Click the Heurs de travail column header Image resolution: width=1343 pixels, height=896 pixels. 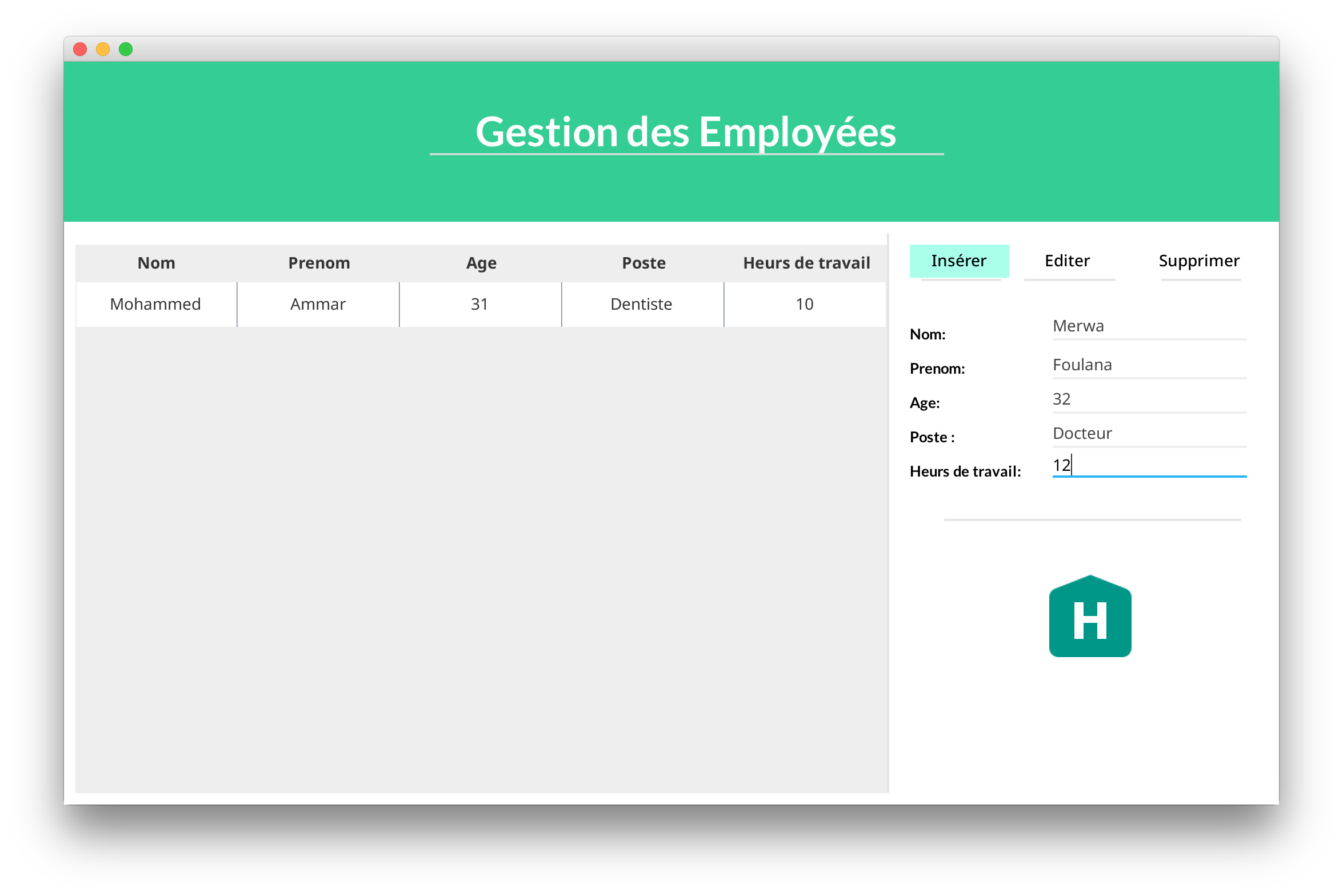pyautogui.click(x=806, y=263)
